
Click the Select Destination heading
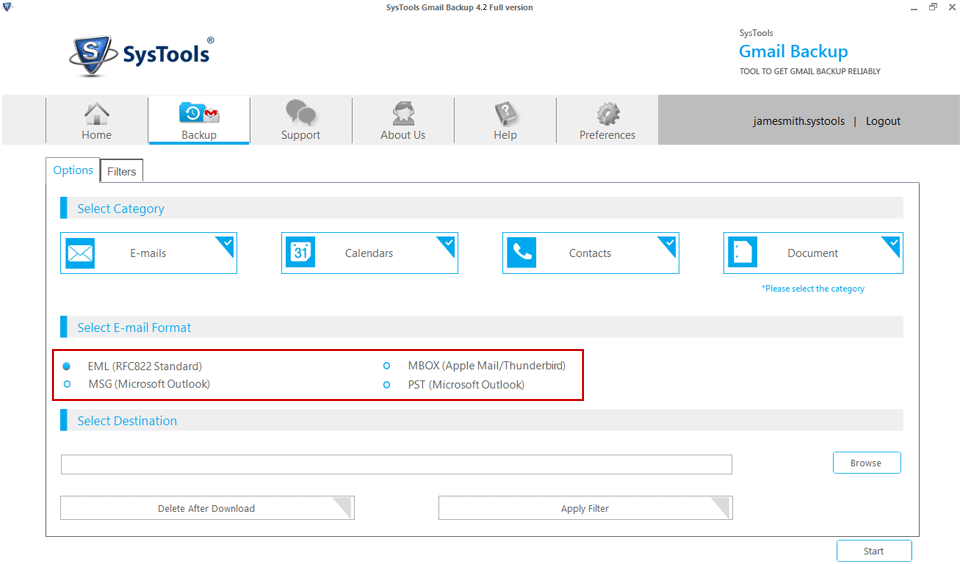click(127, 421)
